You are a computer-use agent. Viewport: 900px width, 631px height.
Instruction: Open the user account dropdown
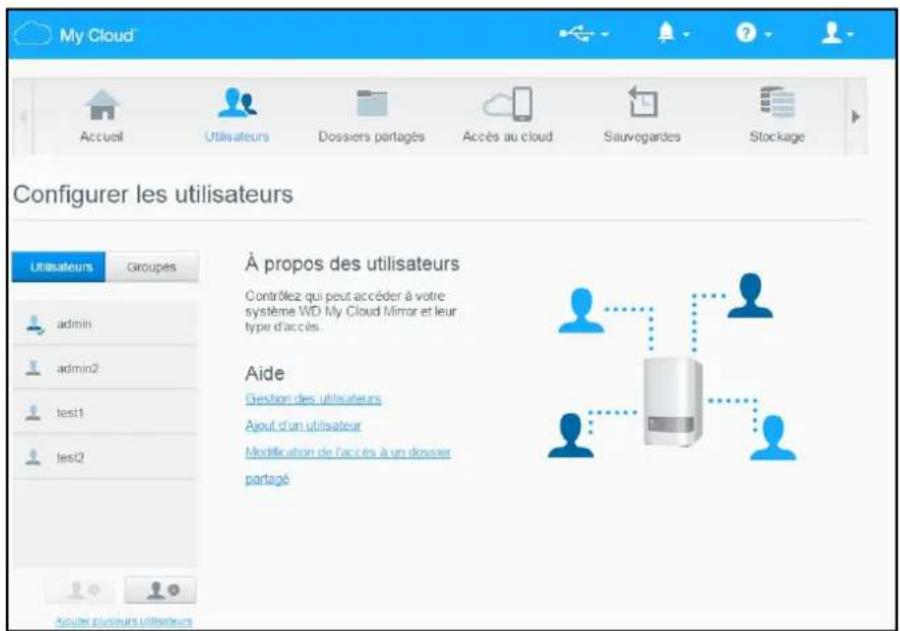pos(837,34)
